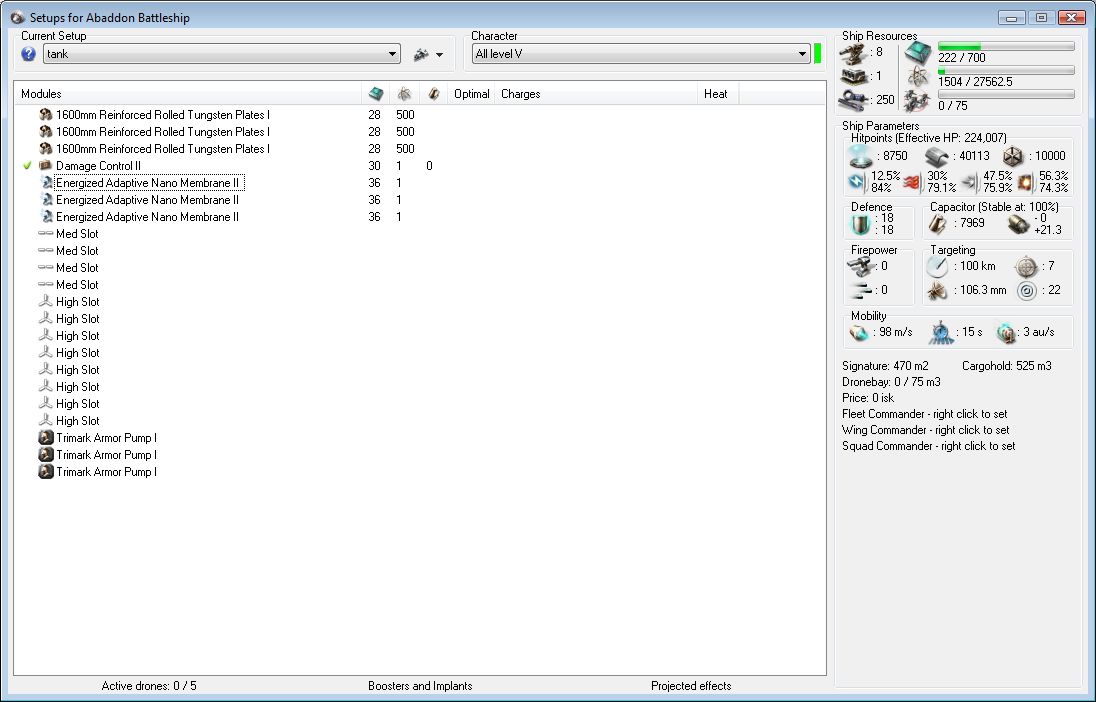Viewport: 1096px width, 702px height.
Task: Click the powergrid resource icon
Action: pyautogui.click(x=918, y=76)
